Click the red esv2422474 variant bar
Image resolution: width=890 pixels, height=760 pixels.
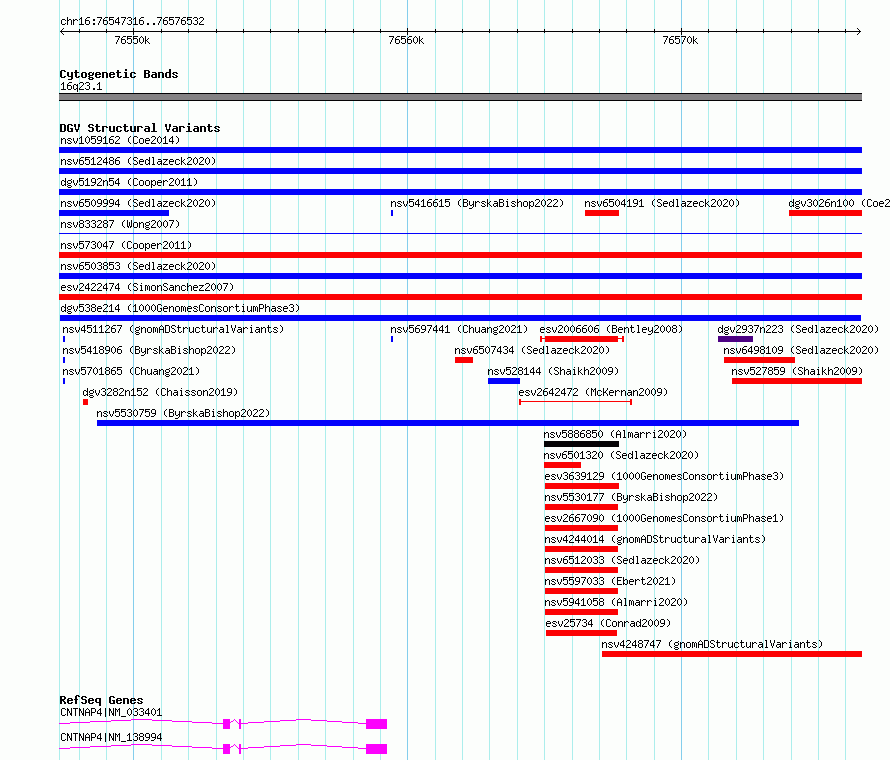pyautogui.click(x=460, y=297)
